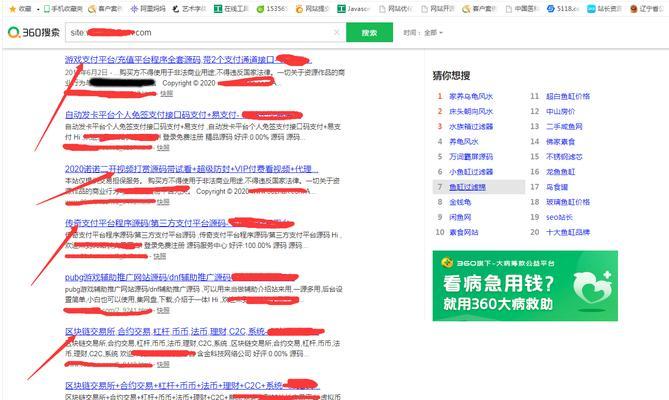Click the green 搜索 button
Viewport: 669px width, 400px height.
(x=369, y=32)
